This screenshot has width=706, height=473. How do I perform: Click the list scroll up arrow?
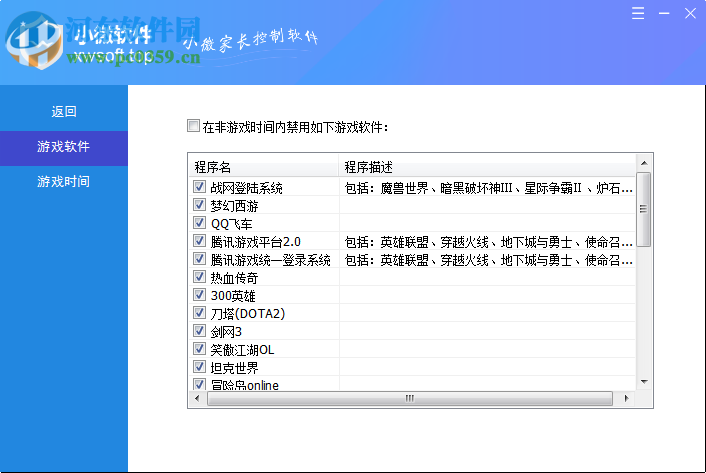(x=644, y=163)
